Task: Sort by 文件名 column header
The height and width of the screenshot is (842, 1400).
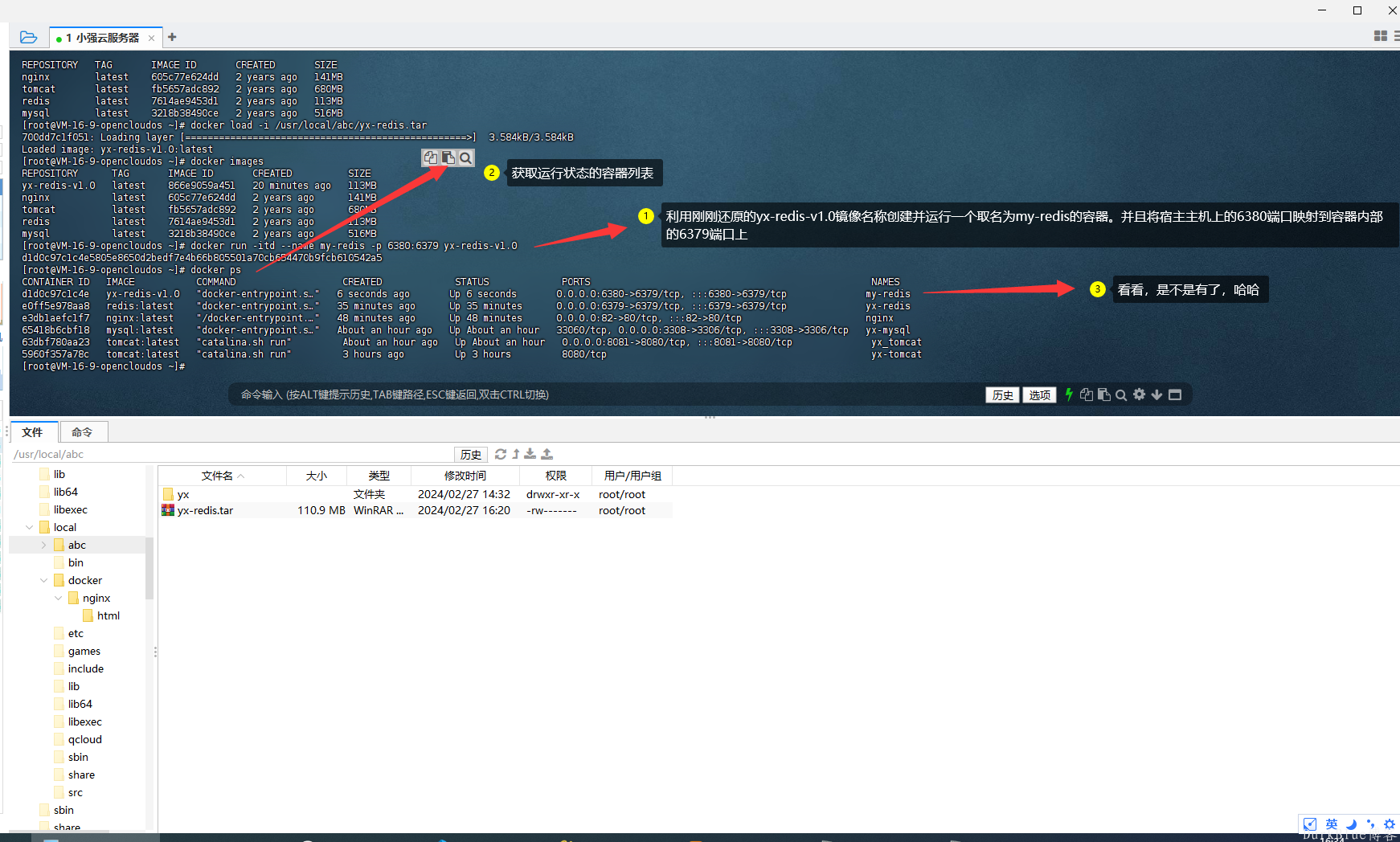Action: (223, 476)
